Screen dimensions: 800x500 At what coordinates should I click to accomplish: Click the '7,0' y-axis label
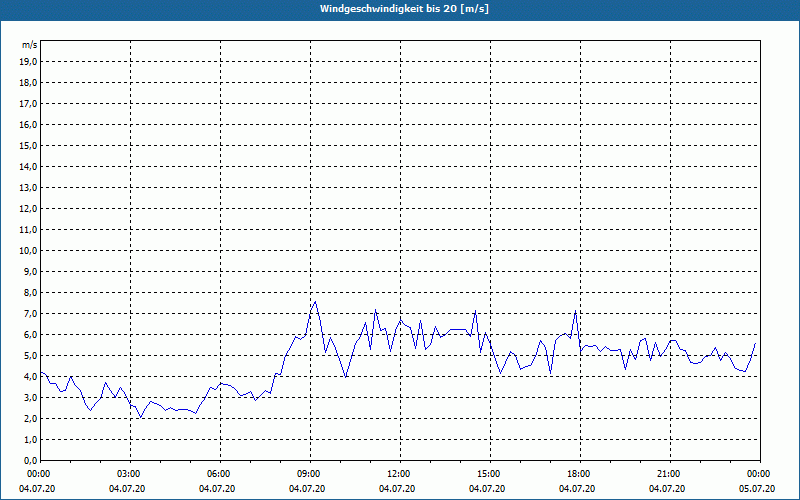pyautogui.click(x=30, y=314)
